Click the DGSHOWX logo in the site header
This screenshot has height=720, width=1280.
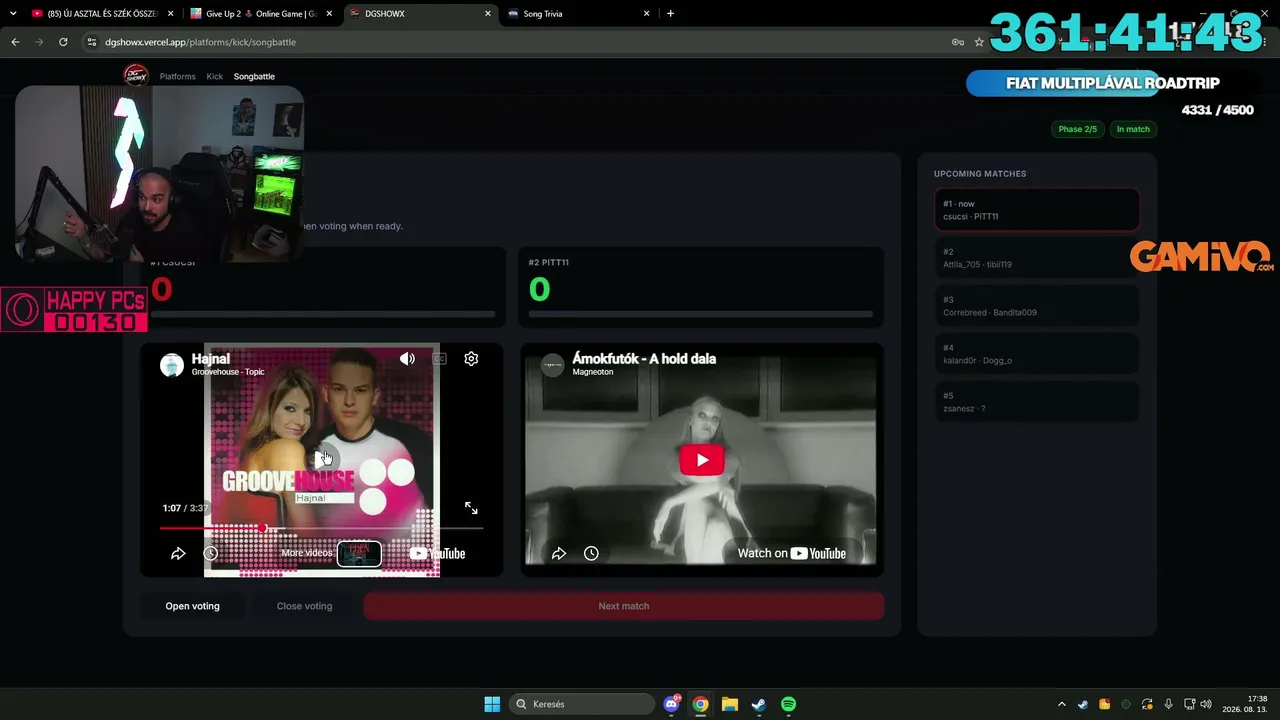click(x=135, y=75)
